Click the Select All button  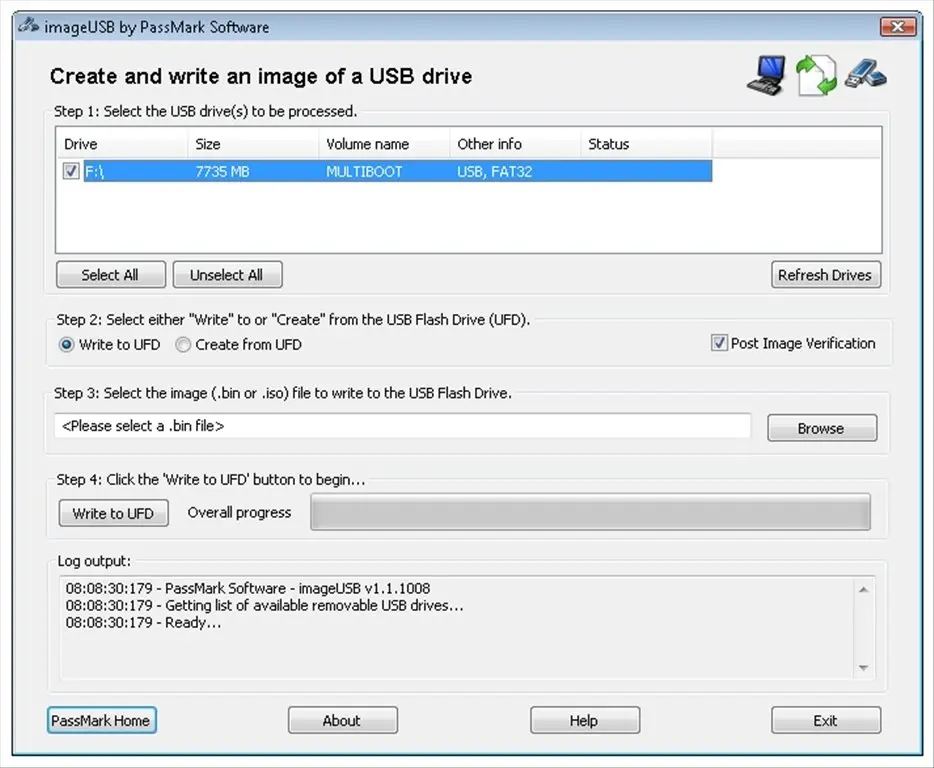coord(111,275)
